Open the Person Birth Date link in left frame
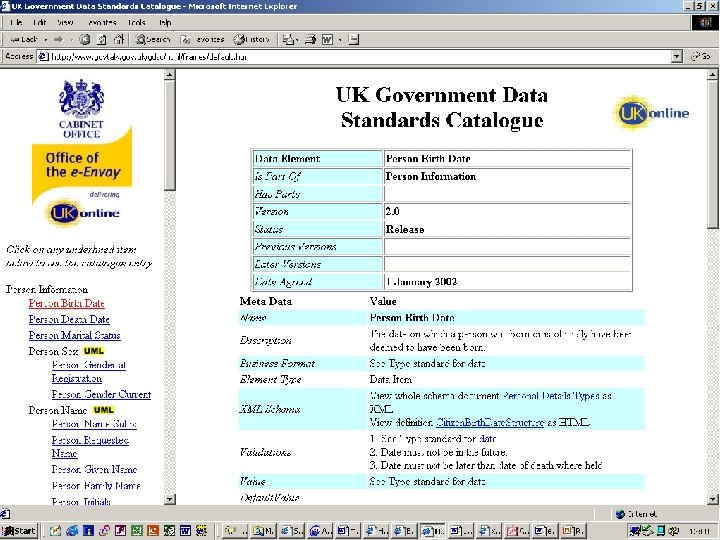The image size is (720, 540). pyautogui.click(x=67, y=303)
